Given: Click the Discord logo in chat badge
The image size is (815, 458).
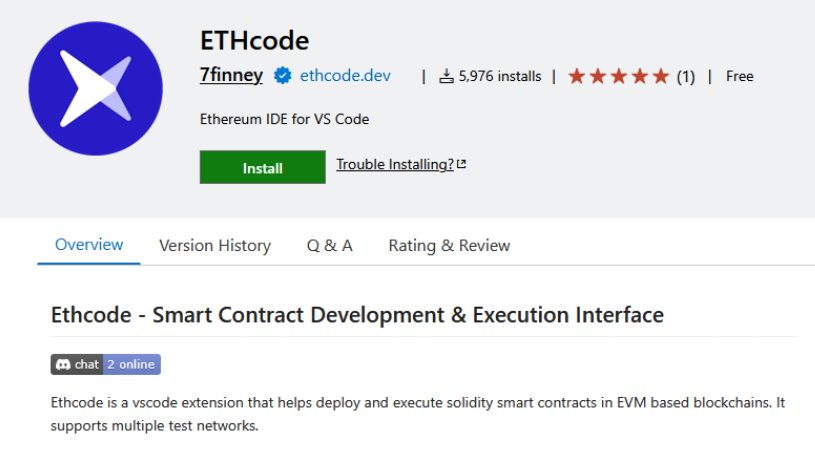Looking at the screenshot, I should pos(63,364).
